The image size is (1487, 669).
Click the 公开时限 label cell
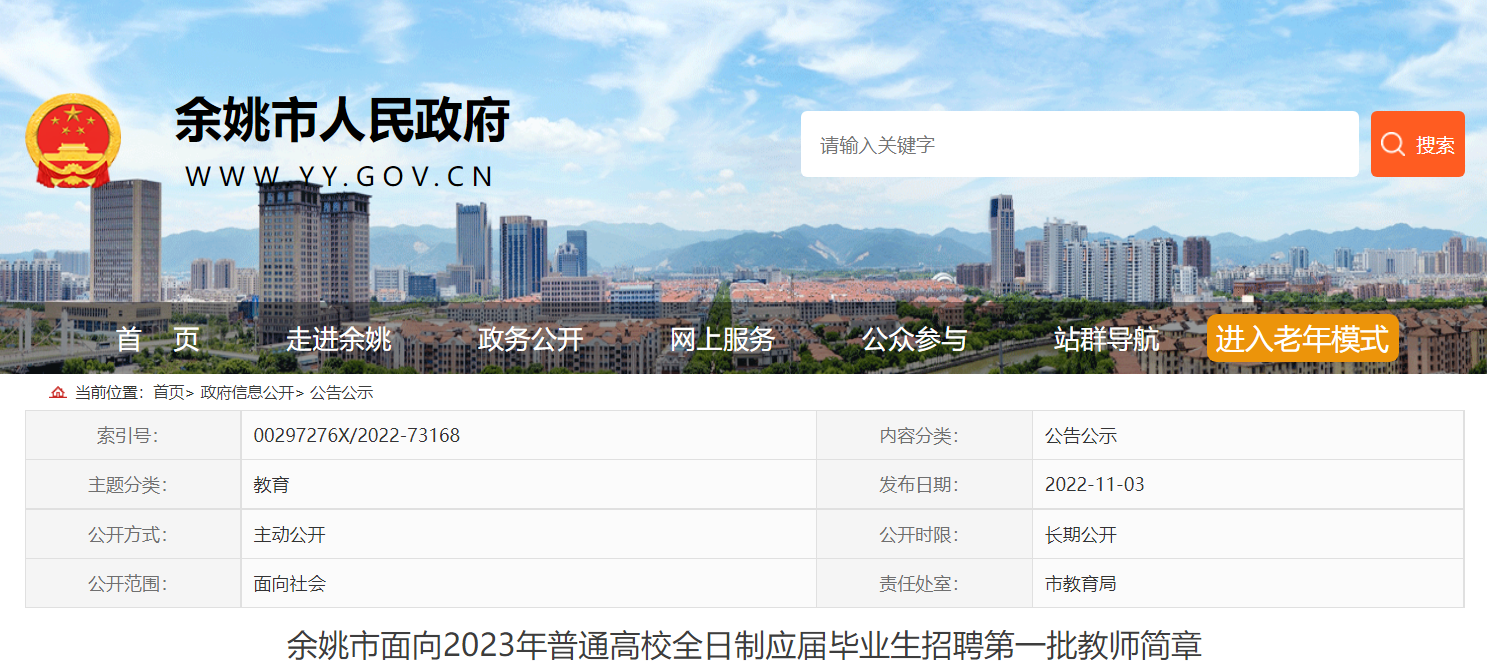tap(925, 535)
